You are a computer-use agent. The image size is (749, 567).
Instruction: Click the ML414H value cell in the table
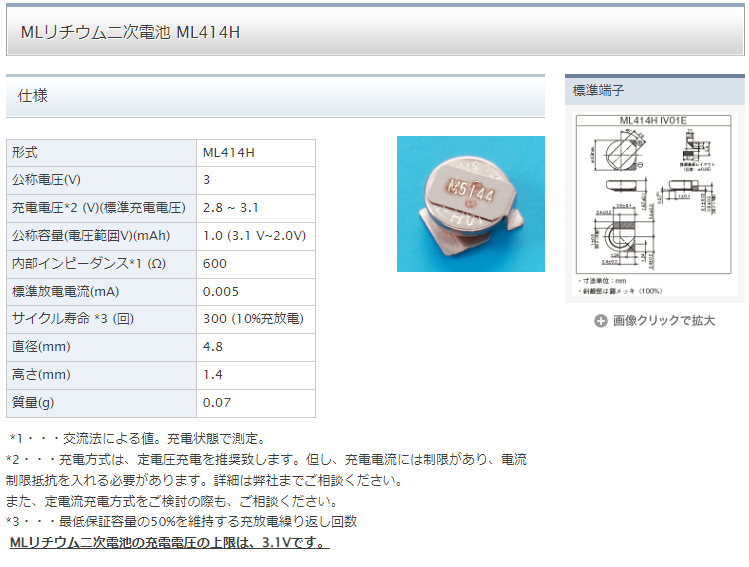point(256,153)
